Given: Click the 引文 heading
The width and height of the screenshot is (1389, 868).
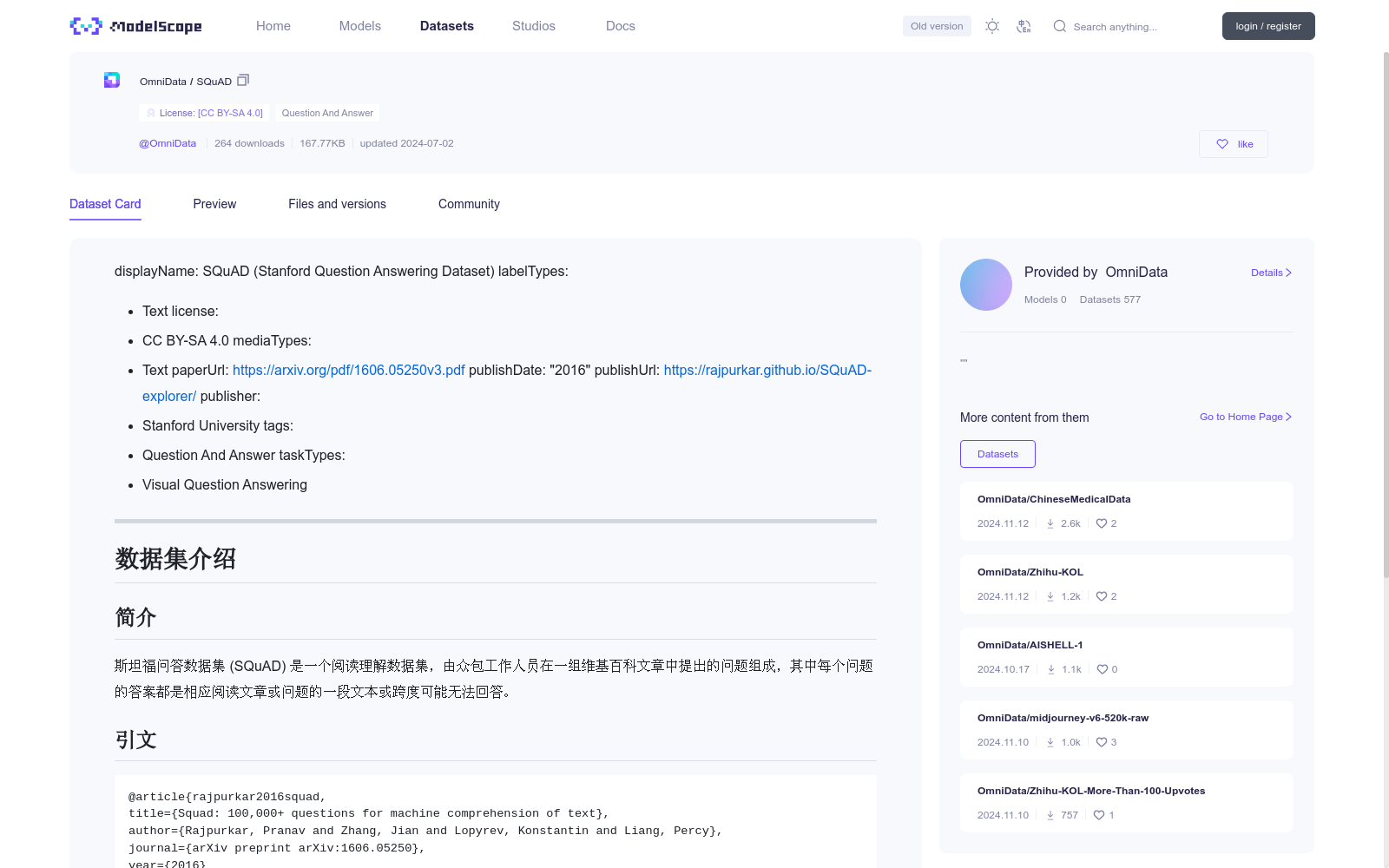Looking at the screenshot, I should point(135,740).
